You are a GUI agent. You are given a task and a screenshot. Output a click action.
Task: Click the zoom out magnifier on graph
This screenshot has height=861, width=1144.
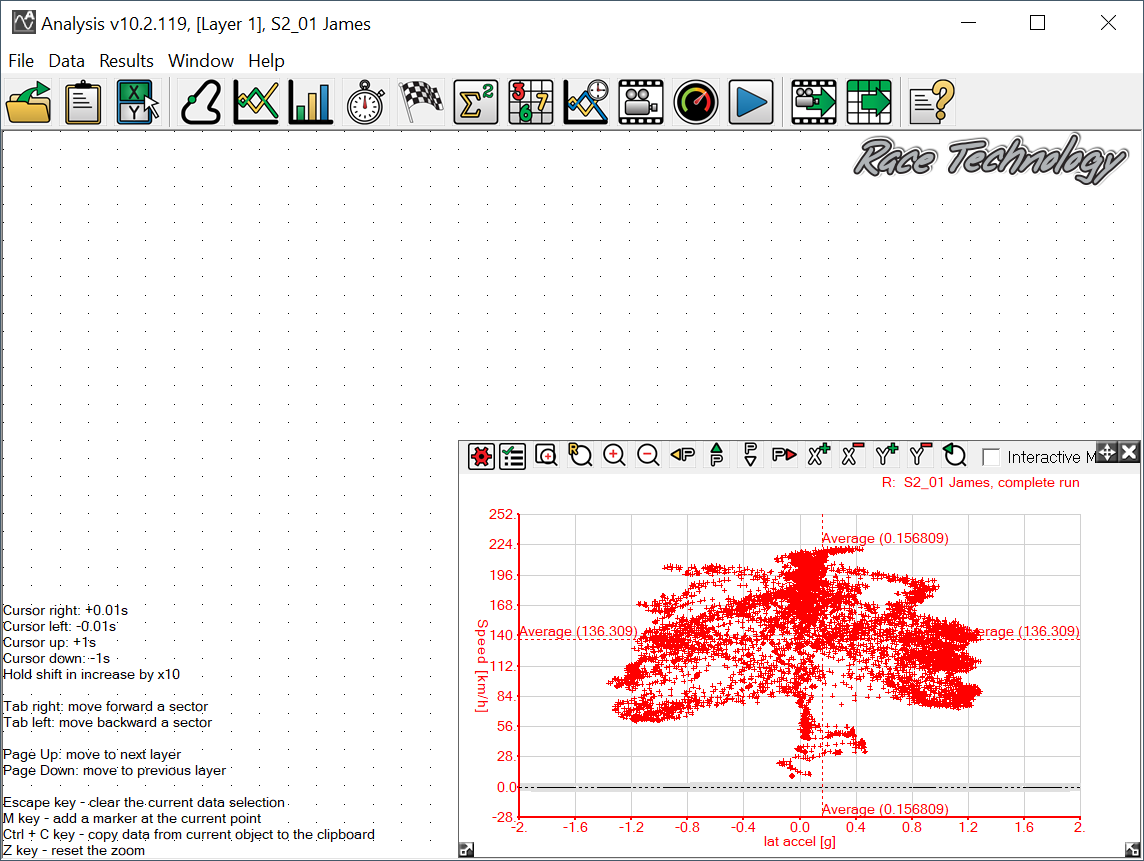tap(648, 456)
